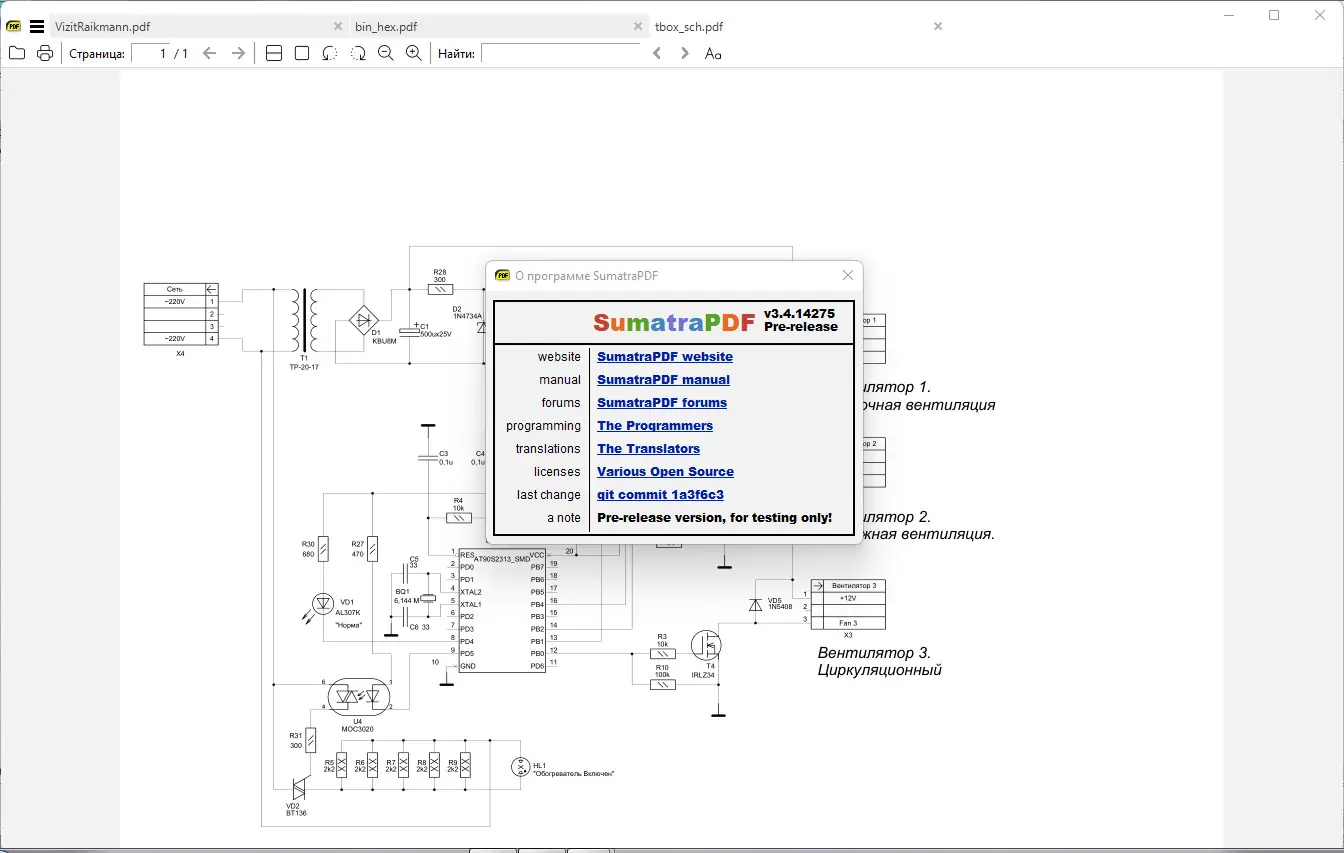This screenshot has height=853, width=1344.
Task: Click the Open file folder icon
Action: [17, 53]
